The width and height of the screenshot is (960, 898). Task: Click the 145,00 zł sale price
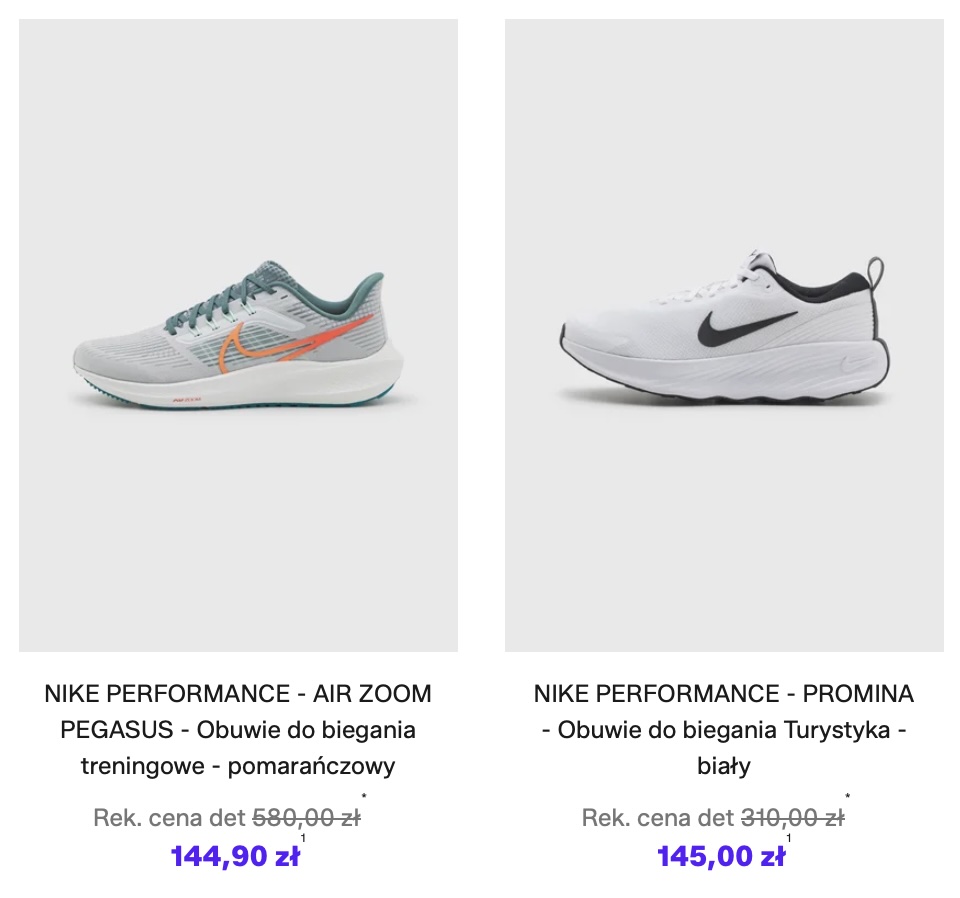[721, 857]
